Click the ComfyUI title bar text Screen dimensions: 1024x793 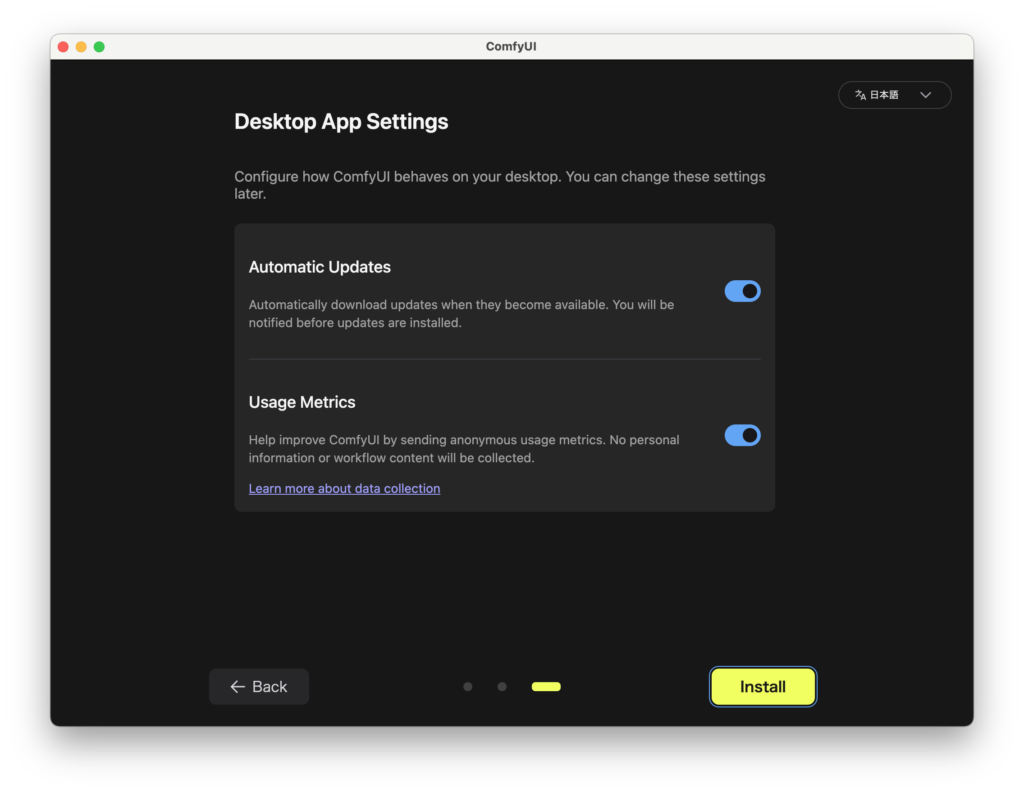point(511,47)
